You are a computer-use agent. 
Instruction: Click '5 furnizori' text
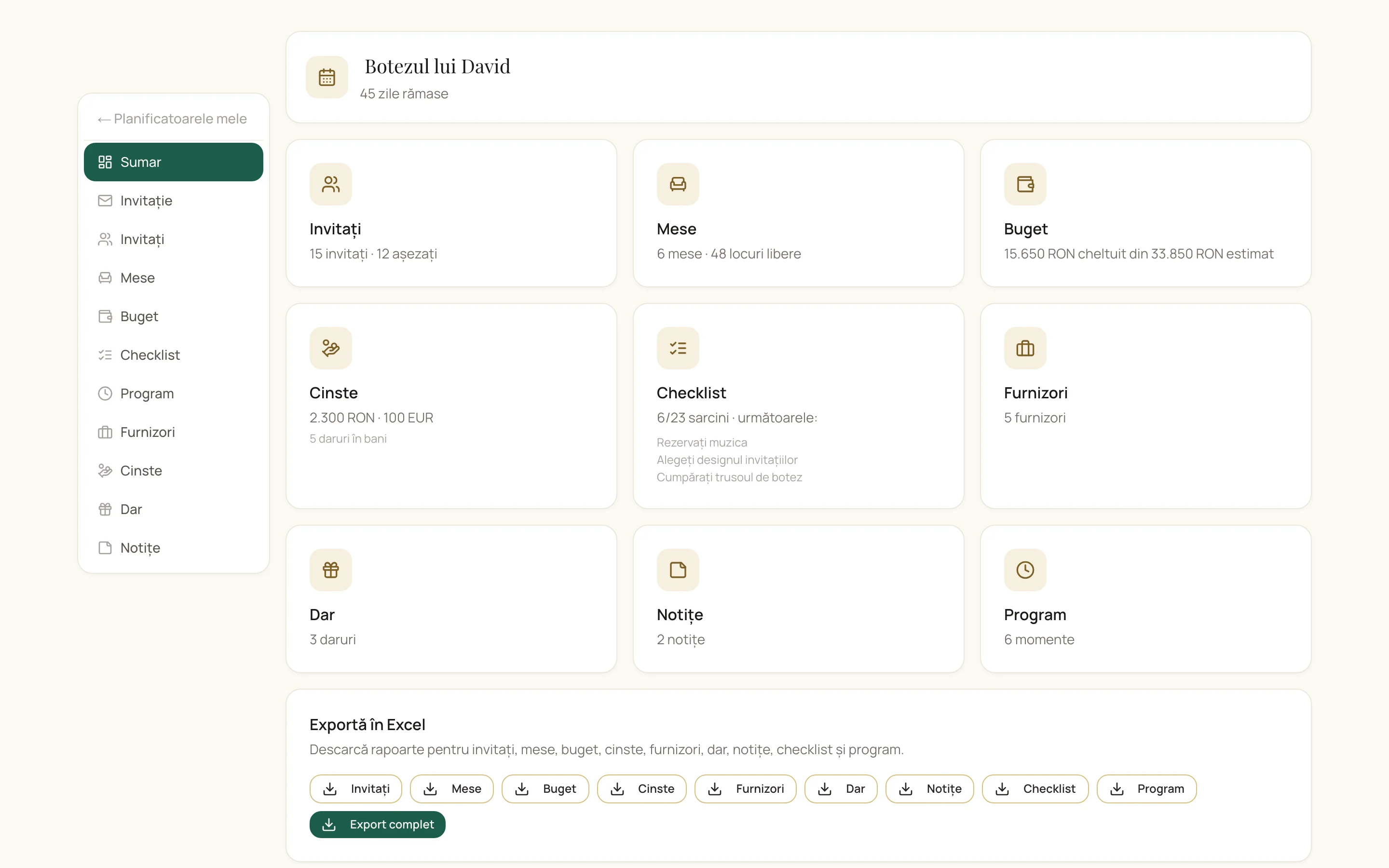[1035, 417]
